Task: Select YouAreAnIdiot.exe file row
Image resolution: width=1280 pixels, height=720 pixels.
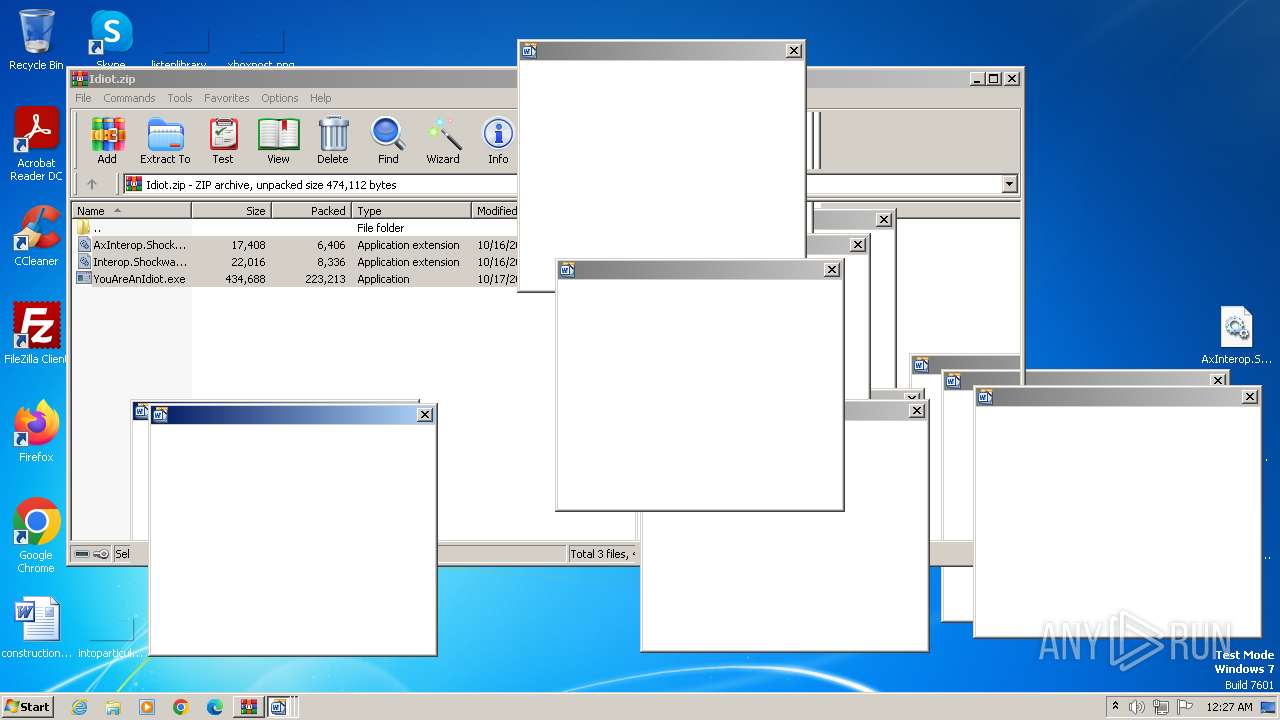Action: pos(295,279)
